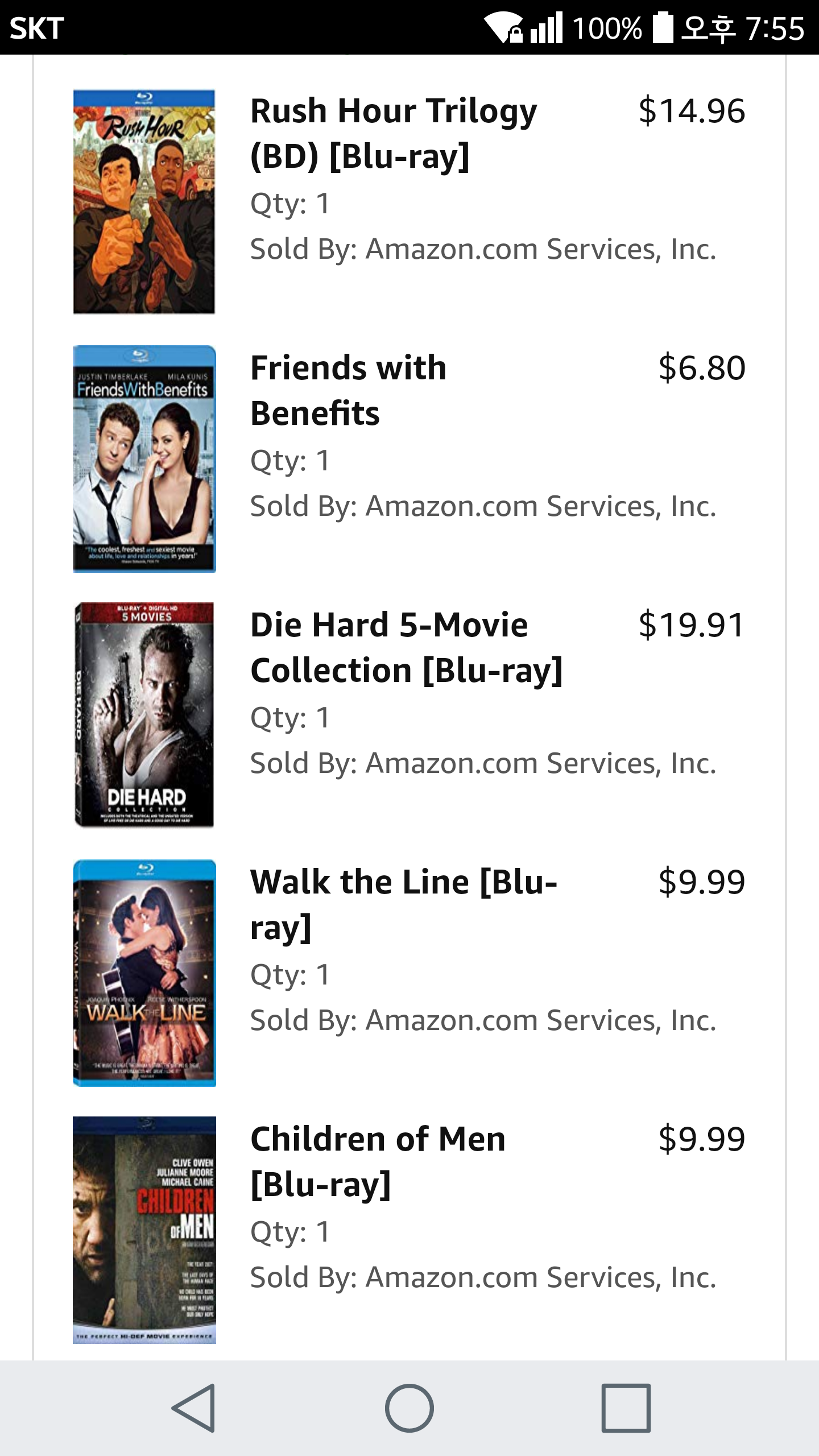819x1456 pixels.
Task: Tap the cellular signal bars icon
Action: click(546, 27)
